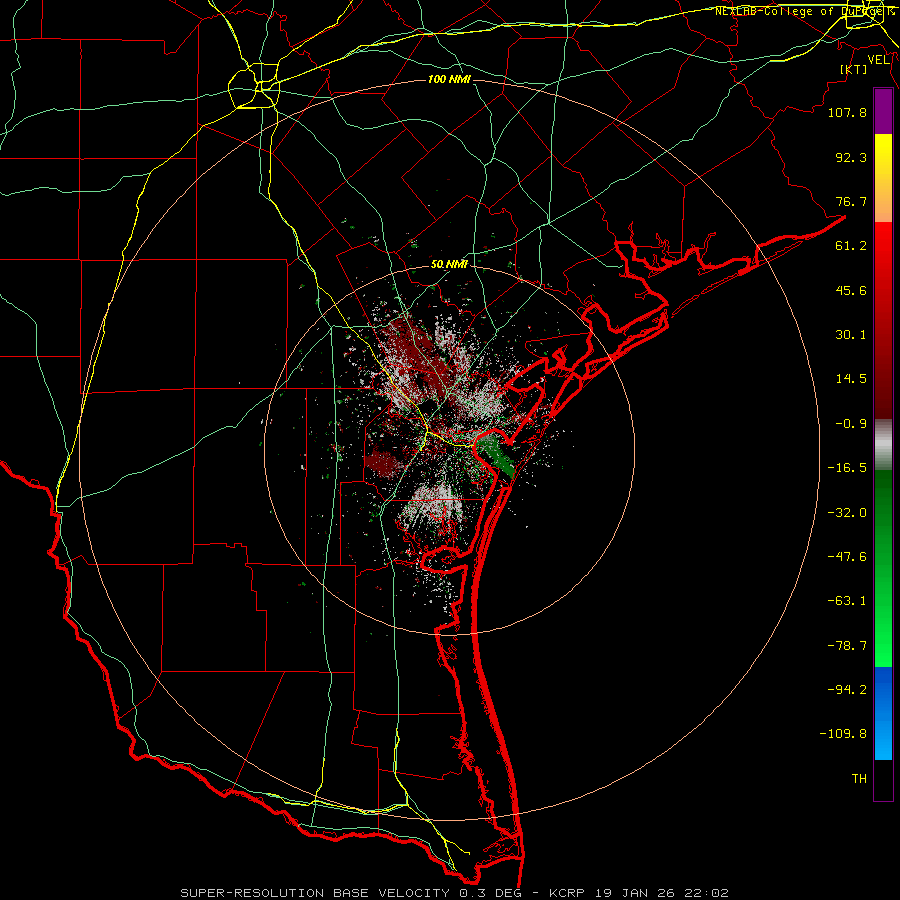Viewport: 900px width, 900px height.
Task: Click the blue segment of the color bar
Action: (883, 713)
